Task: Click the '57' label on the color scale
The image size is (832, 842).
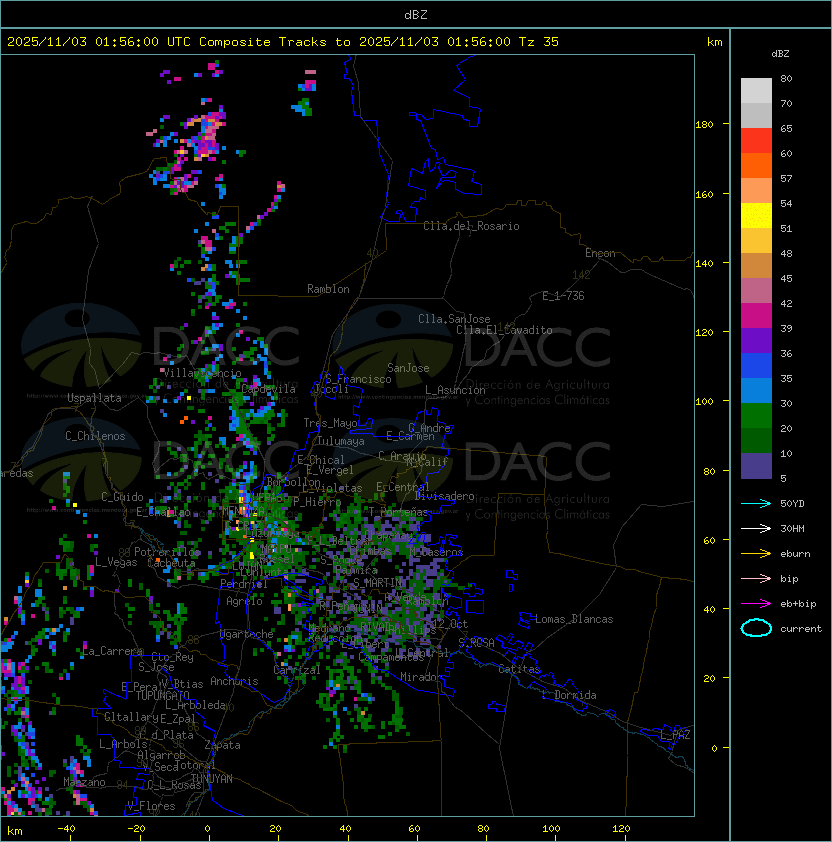Action: (786, 178)
